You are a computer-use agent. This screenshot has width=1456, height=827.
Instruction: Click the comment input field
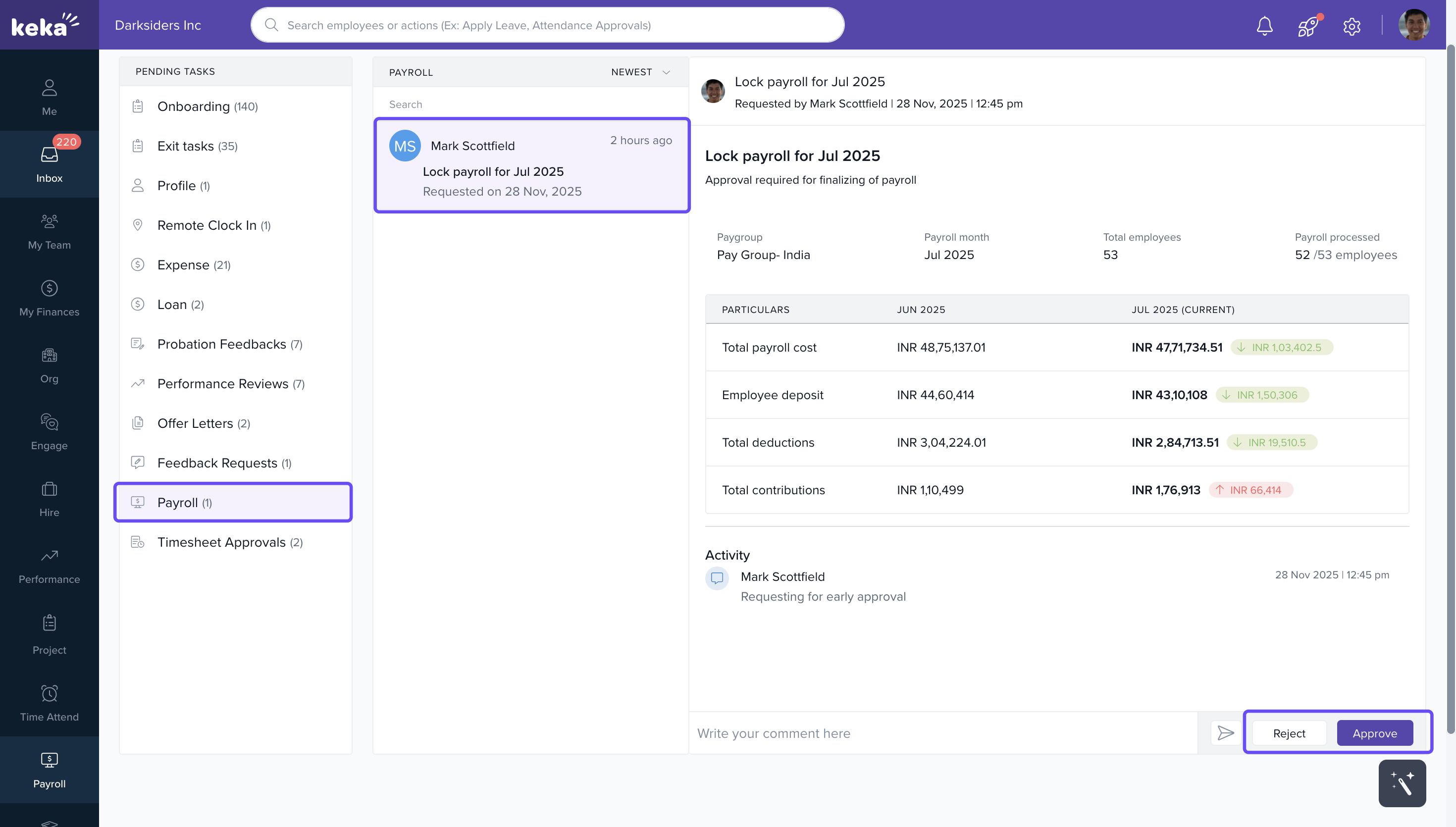click(x=942, y=733)
